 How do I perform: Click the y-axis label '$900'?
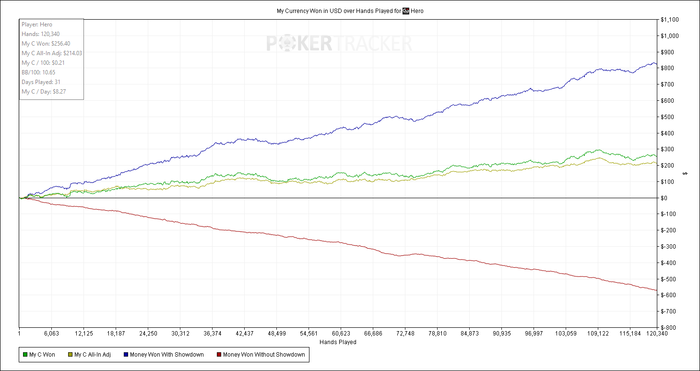pos(666,52)
